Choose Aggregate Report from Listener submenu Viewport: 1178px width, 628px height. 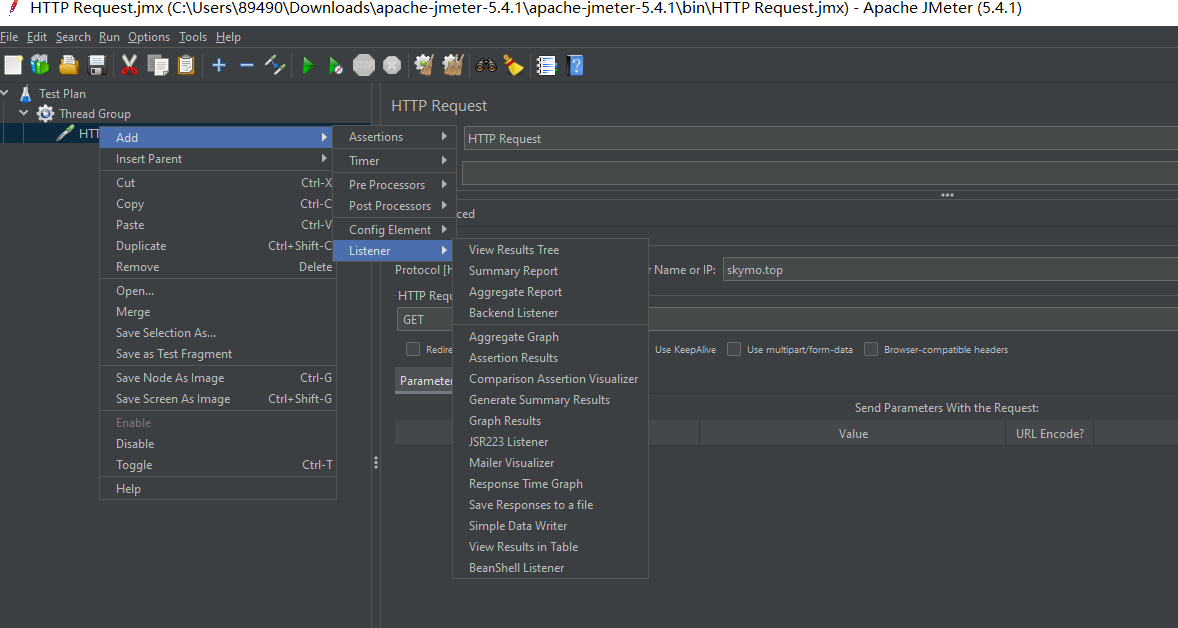[x=515, y=292]
